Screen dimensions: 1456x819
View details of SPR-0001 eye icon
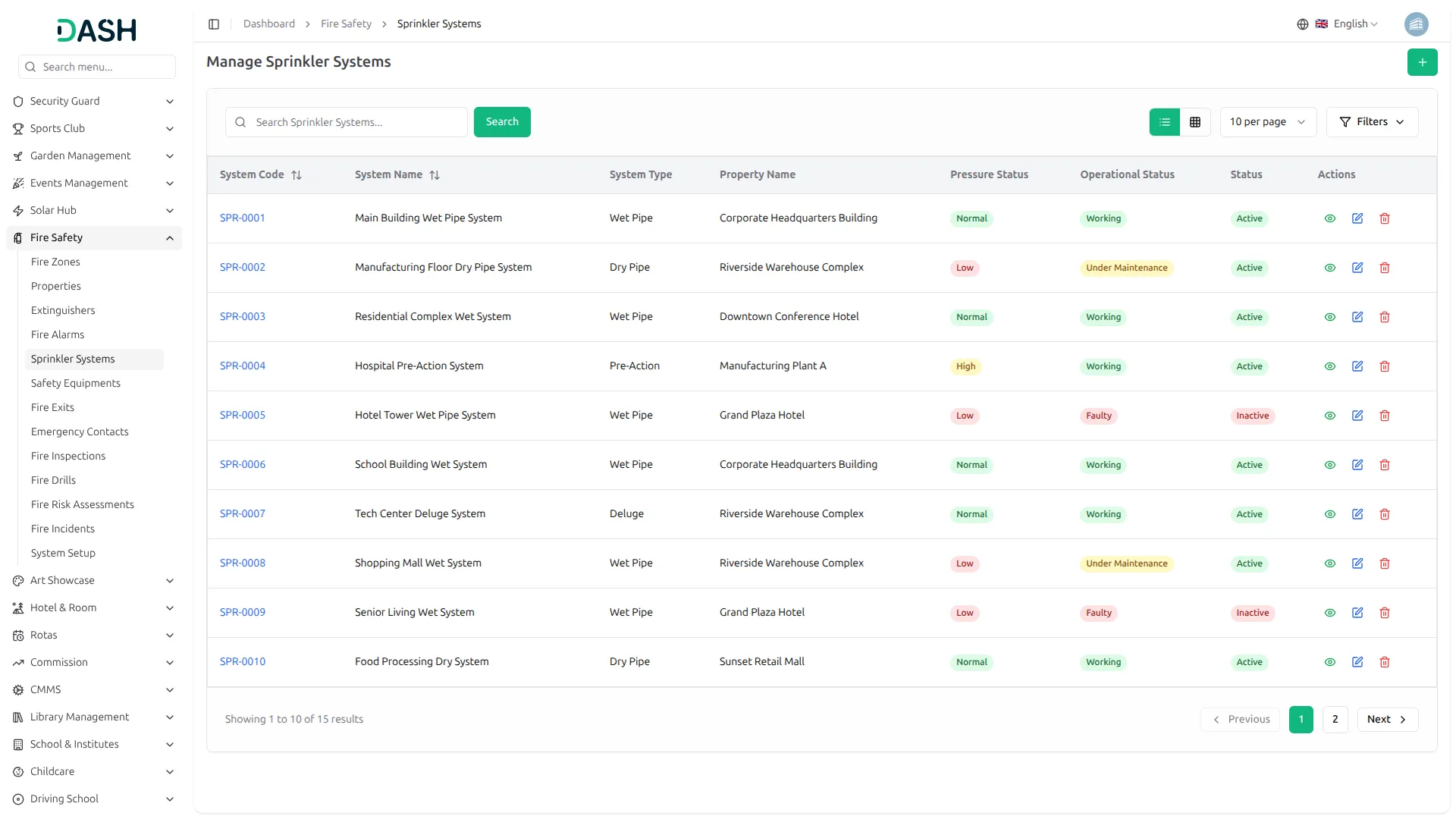point(1329,218)
